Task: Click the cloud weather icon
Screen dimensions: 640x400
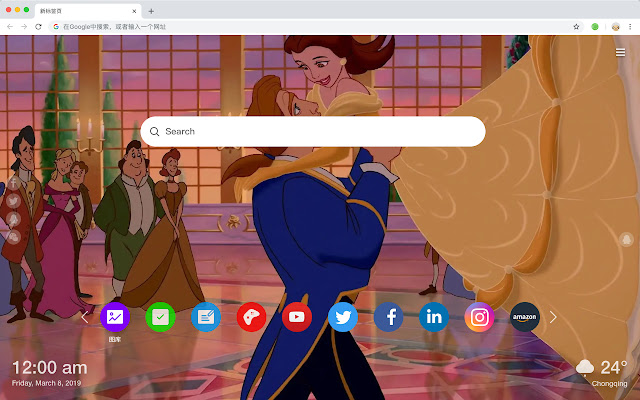Action: [x=585, y=368]
